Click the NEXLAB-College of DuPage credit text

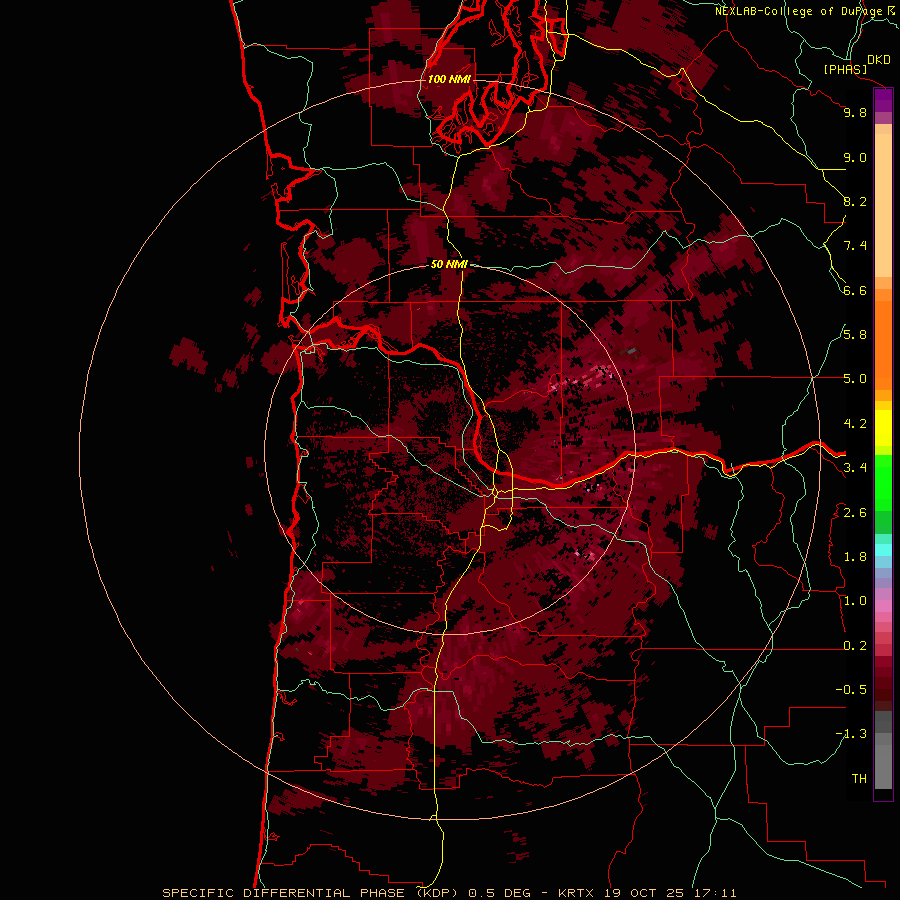[799, 11]
